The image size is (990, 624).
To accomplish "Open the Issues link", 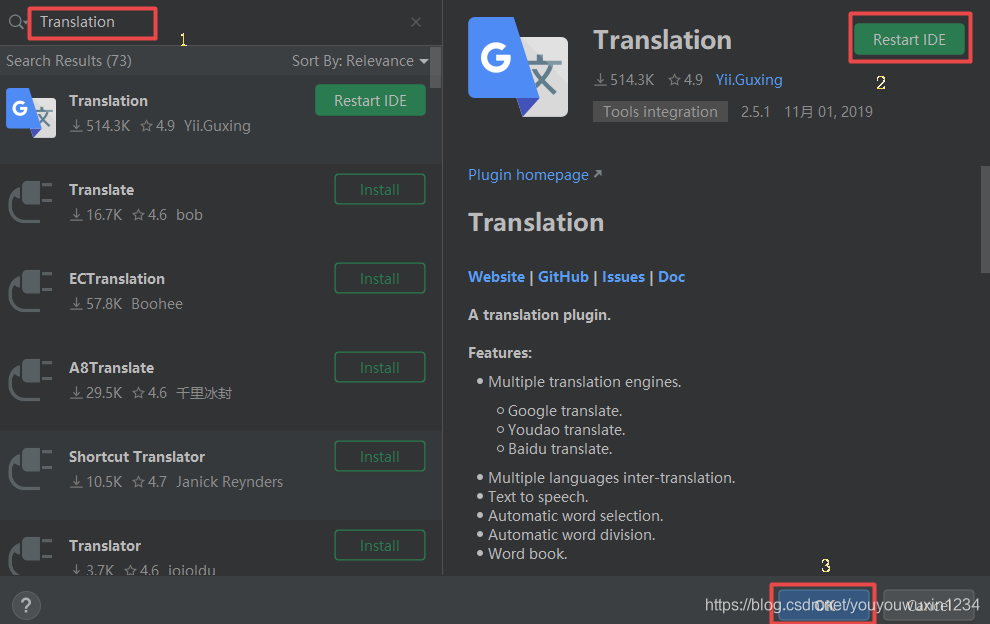I will (x=623, y=277).
